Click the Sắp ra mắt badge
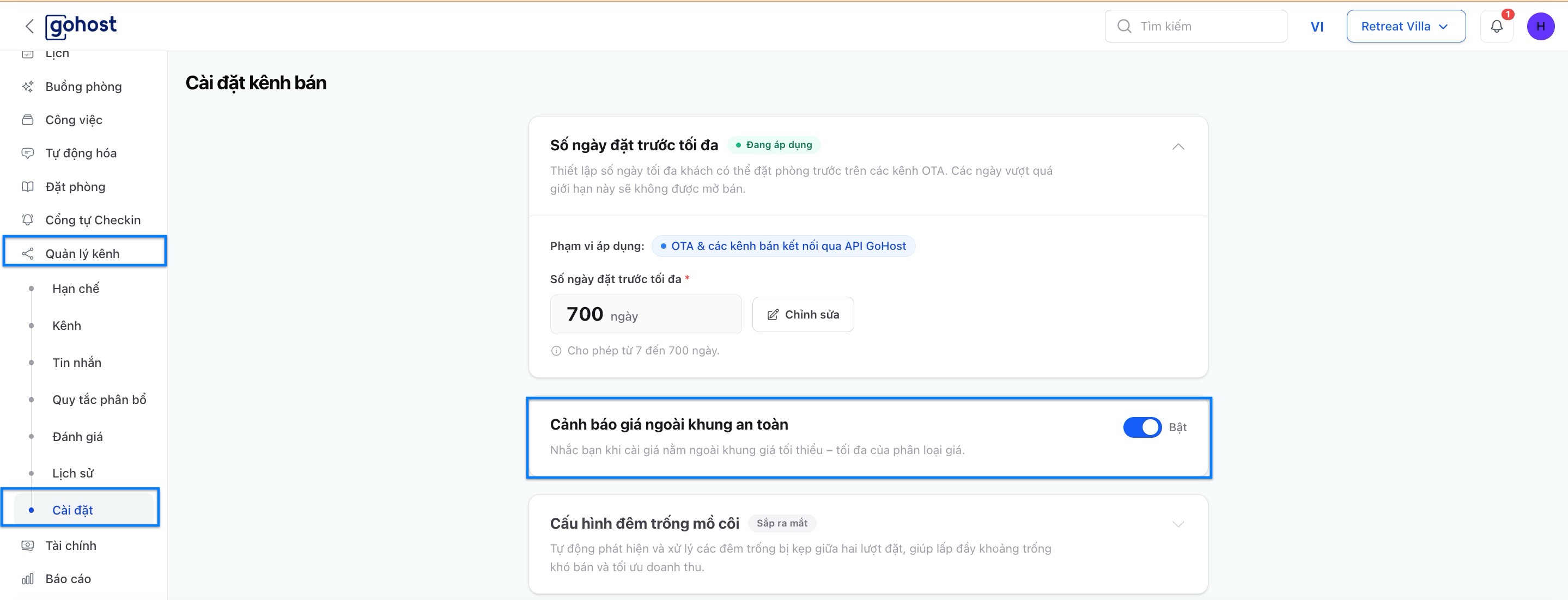The height and width of the screenshot is (600, 1568). coord(782,523)
